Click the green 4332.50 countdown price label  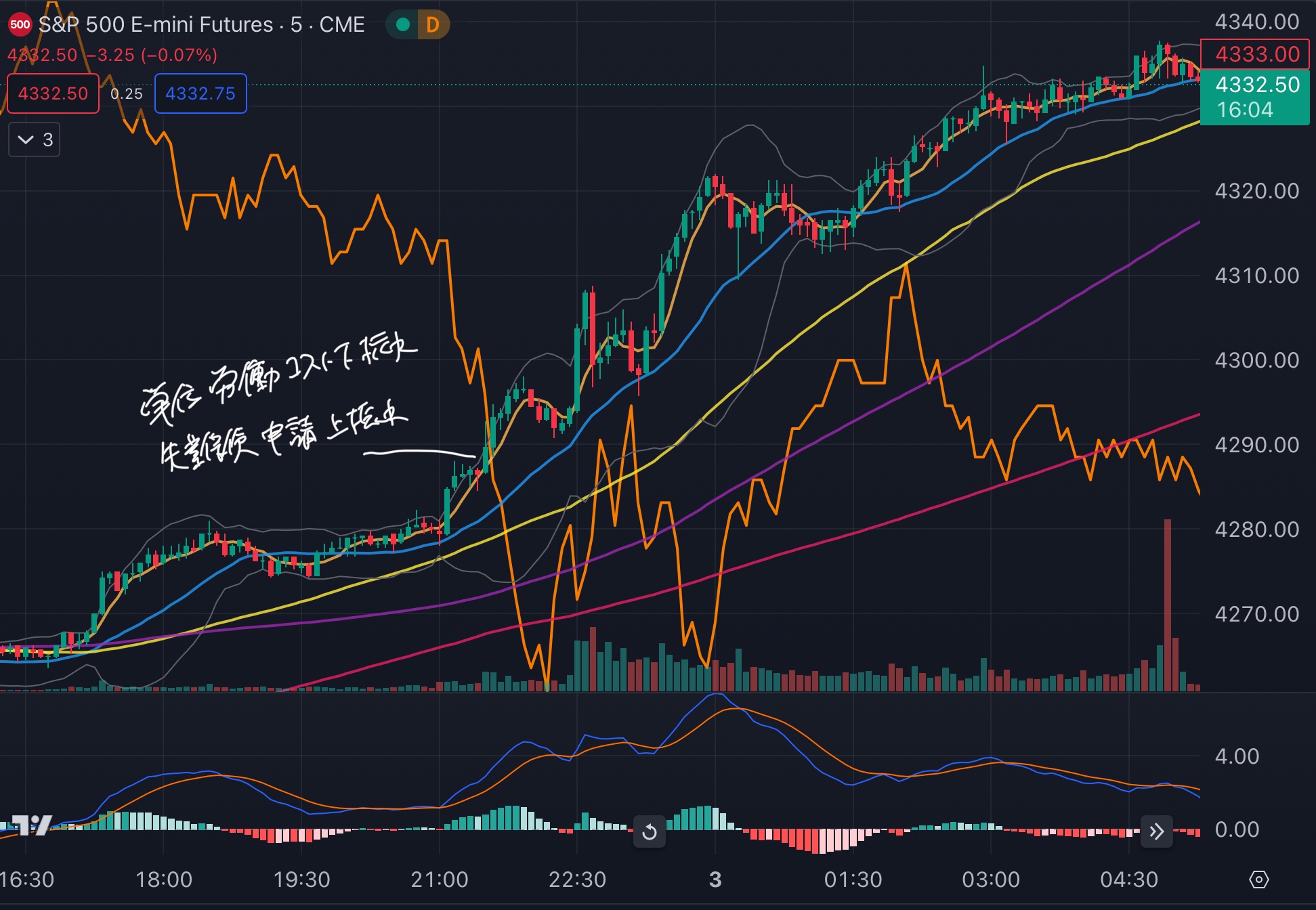[x=1254, y=97]
